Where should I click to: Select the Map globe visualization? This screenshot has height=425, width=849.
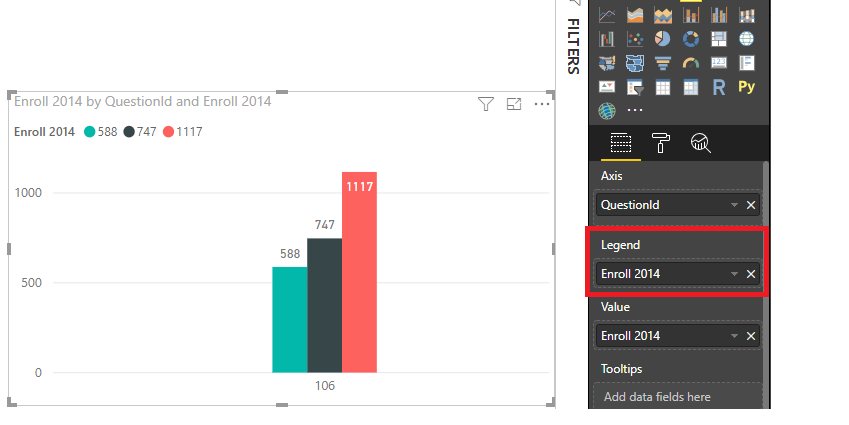pyautogui.click(x=747, y=39)
